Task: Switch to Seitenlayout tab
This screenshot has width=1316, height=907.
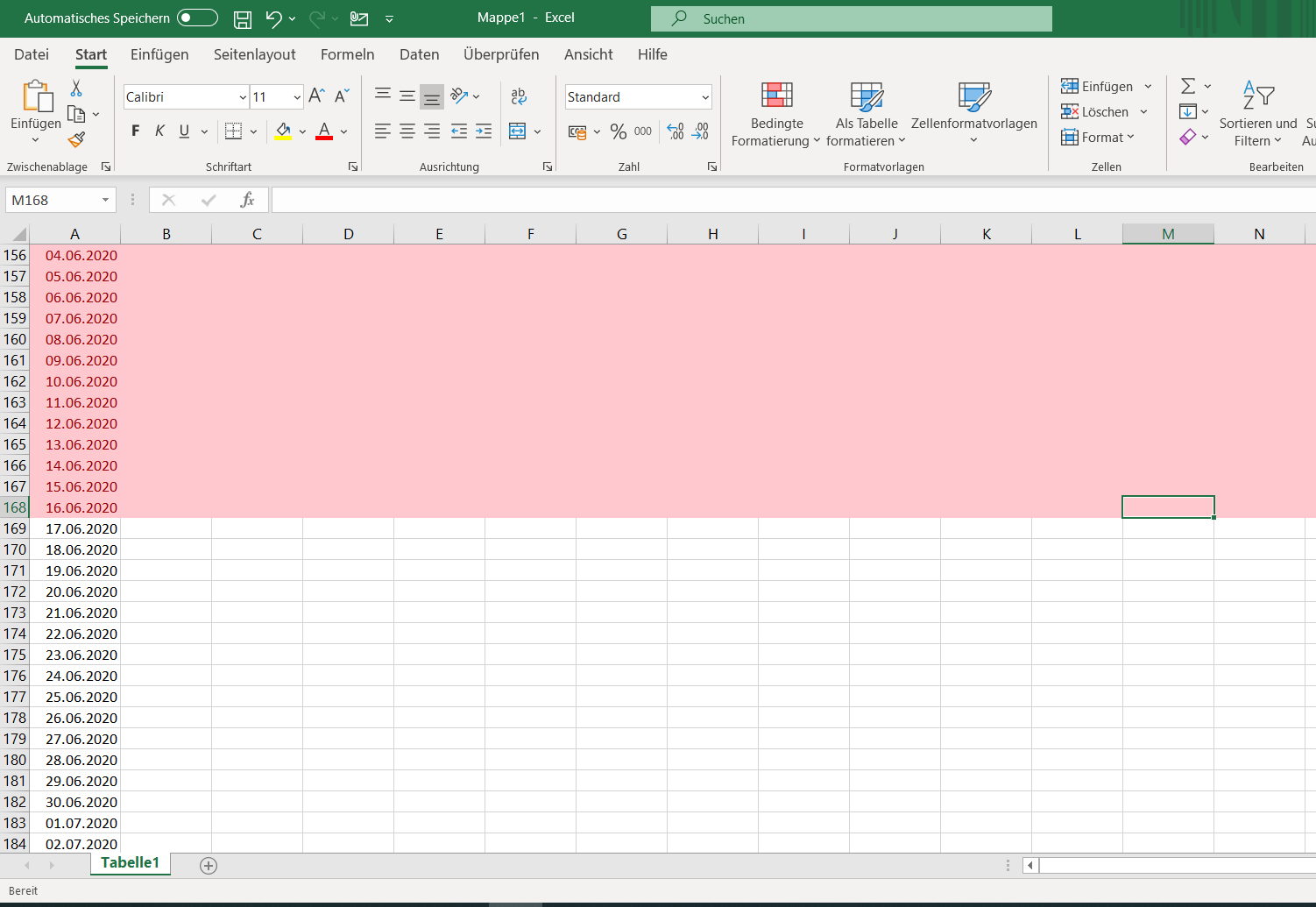Action: pyautogui.click(x=255, y=54)
